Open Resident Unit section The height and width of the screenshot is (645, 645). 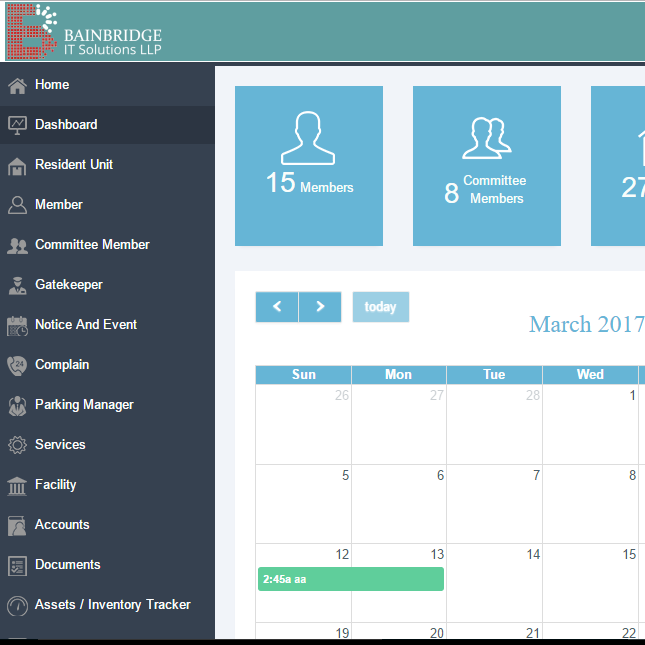click(x=107, y=165)
